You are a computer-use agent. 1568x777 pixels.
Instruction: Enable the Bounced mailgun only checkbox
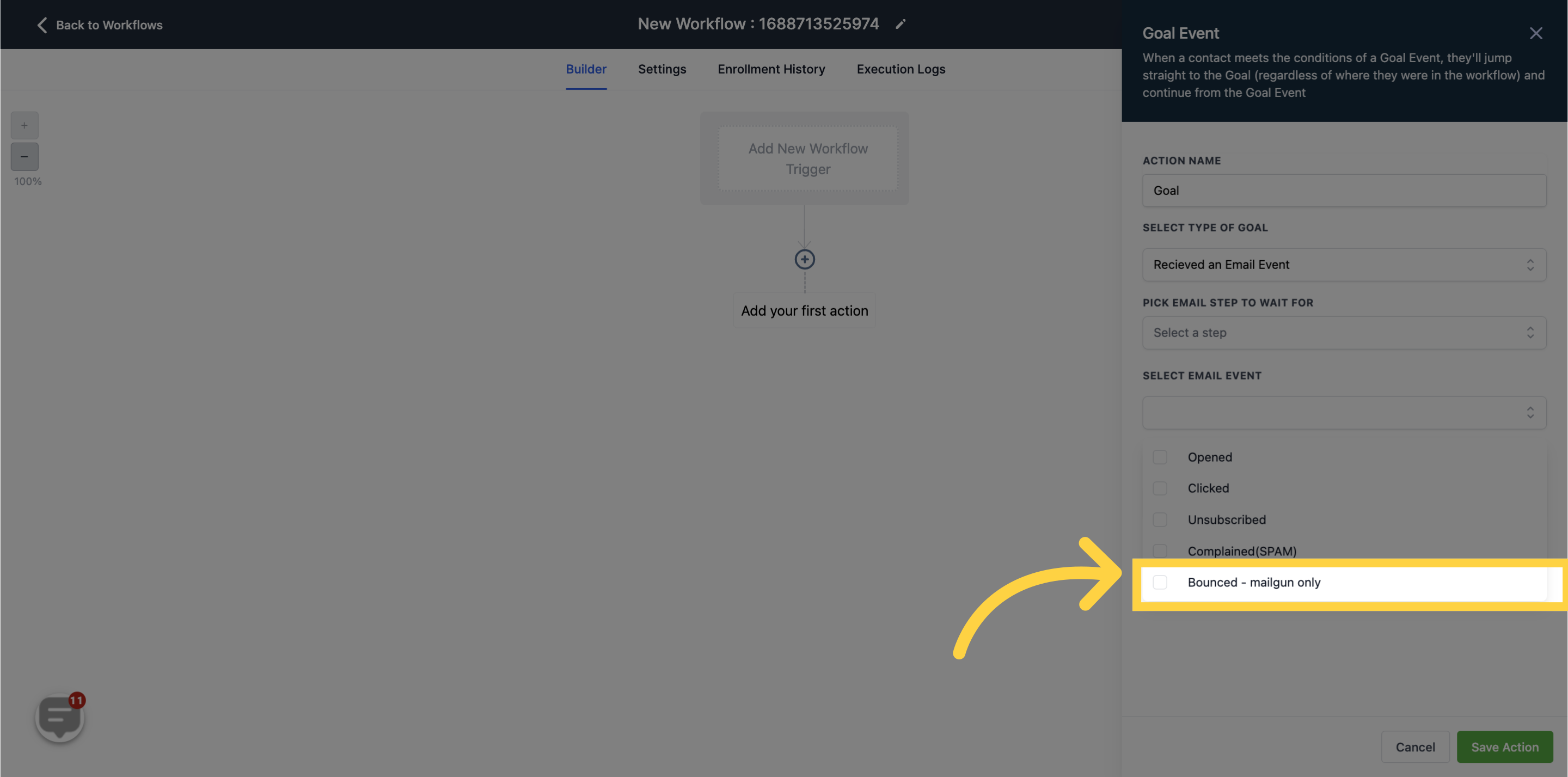click(1159, 582)
